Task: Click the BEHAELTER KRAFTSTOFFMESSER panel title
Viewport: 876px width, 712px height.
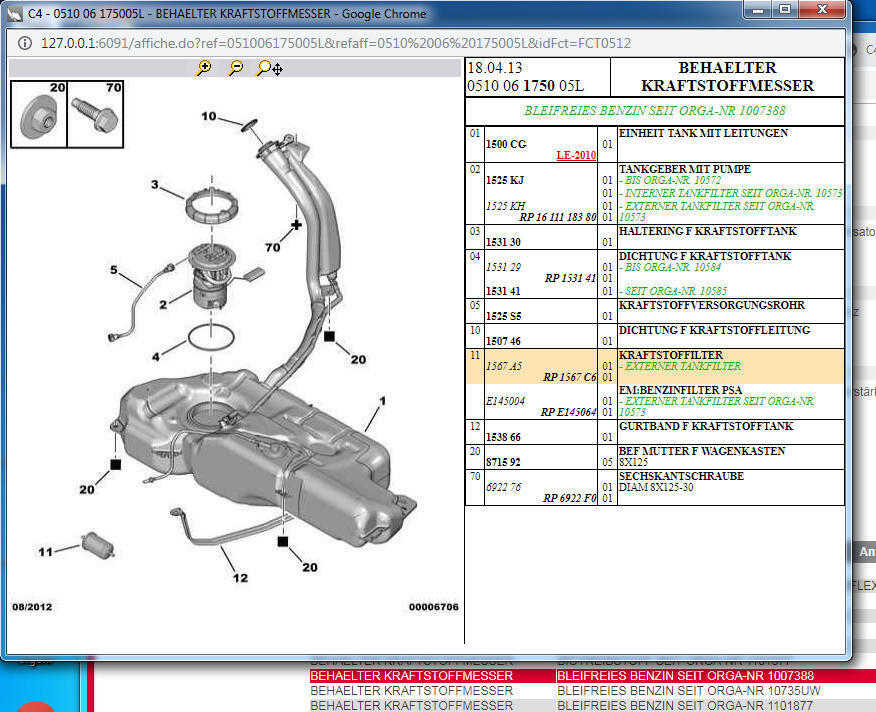Action: tap(727, 77)
